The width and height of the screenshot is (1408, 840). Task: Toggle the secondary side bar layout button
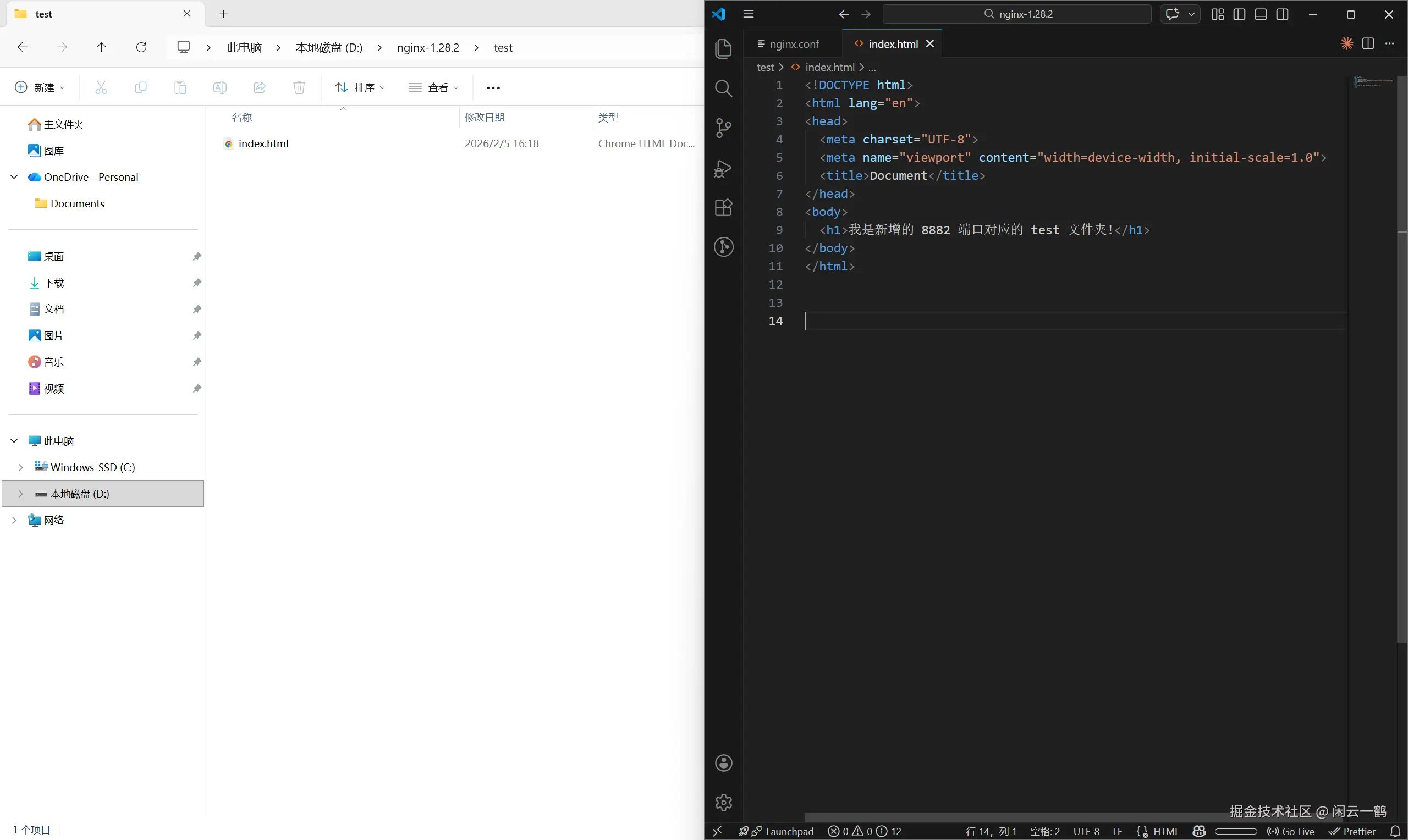click(1282, 14)
